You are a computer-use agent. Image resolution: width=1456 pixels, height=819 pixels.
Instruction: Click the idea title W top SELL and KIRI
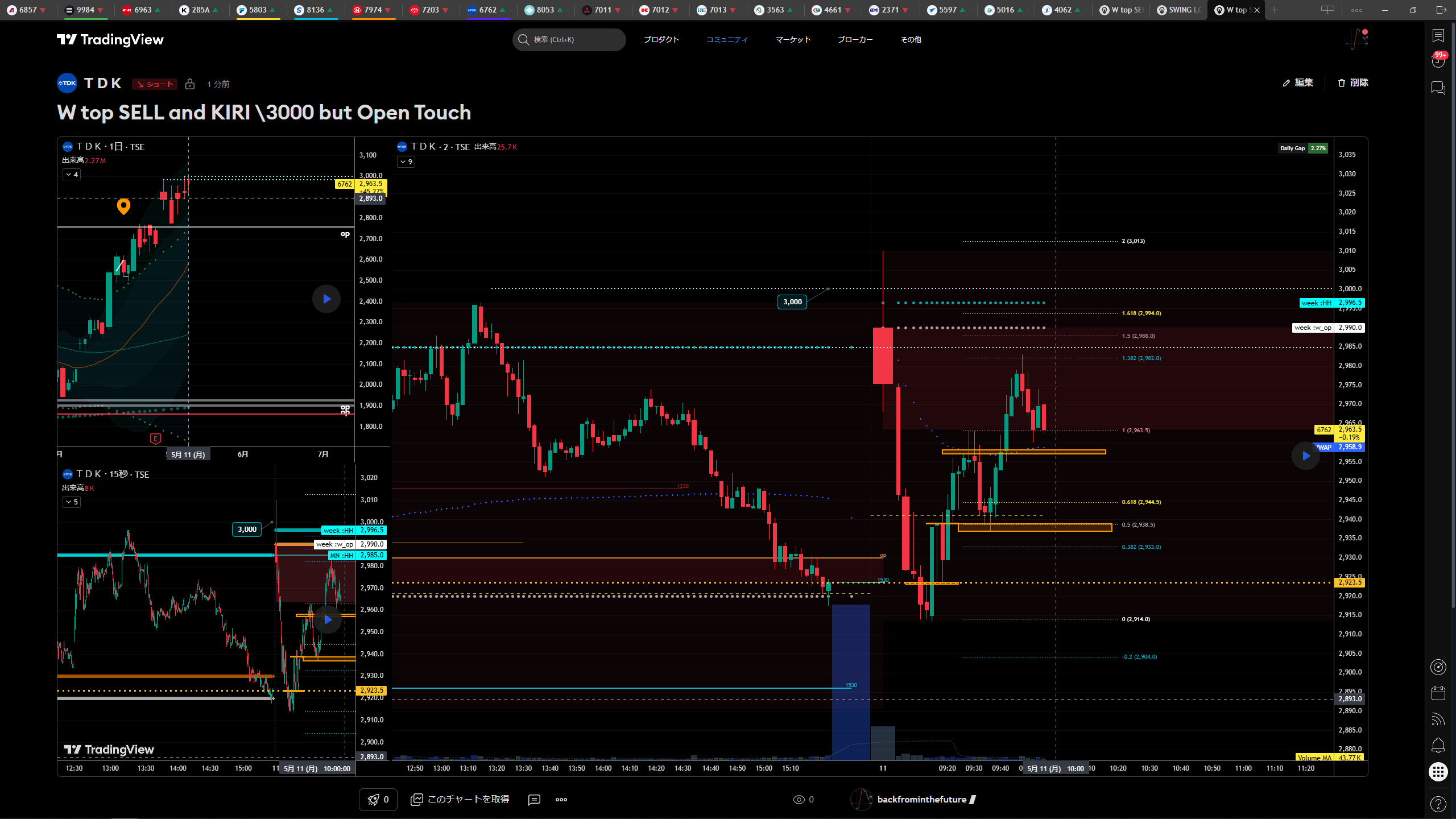[264, 113]
